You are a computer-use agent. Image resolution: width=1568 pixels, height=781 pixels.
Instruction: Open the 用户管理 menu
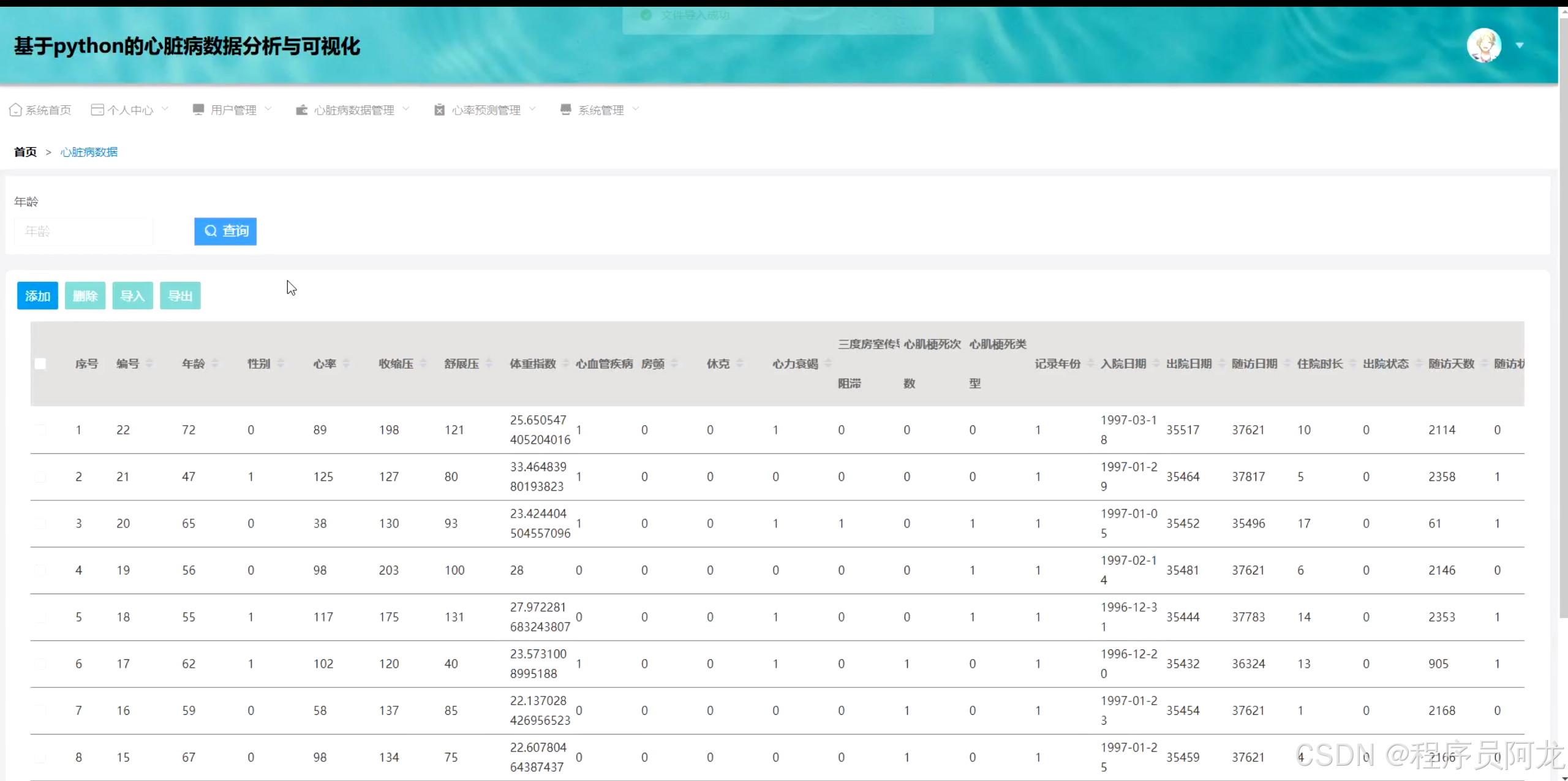tap(233, 110)
